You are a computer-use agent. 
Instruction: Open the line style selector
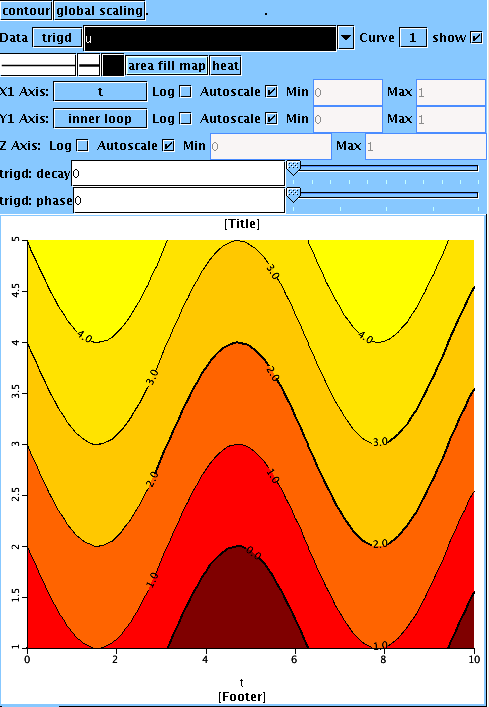[38, 66]
